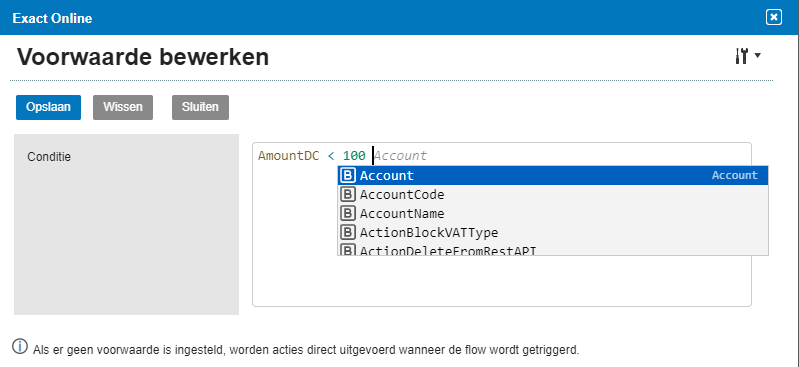
Task: Choose ActionDeleteFromRestAPI suggestion
Action: pos(553,249)
